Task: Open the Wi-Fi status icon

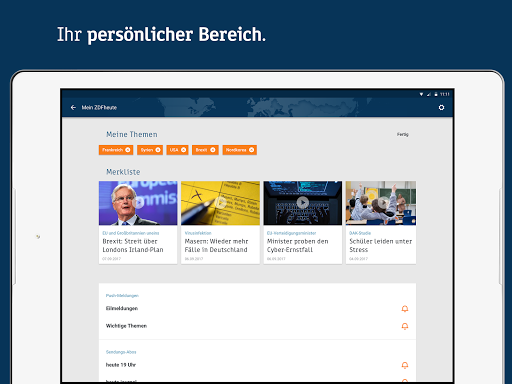Action: pos(421,94)
